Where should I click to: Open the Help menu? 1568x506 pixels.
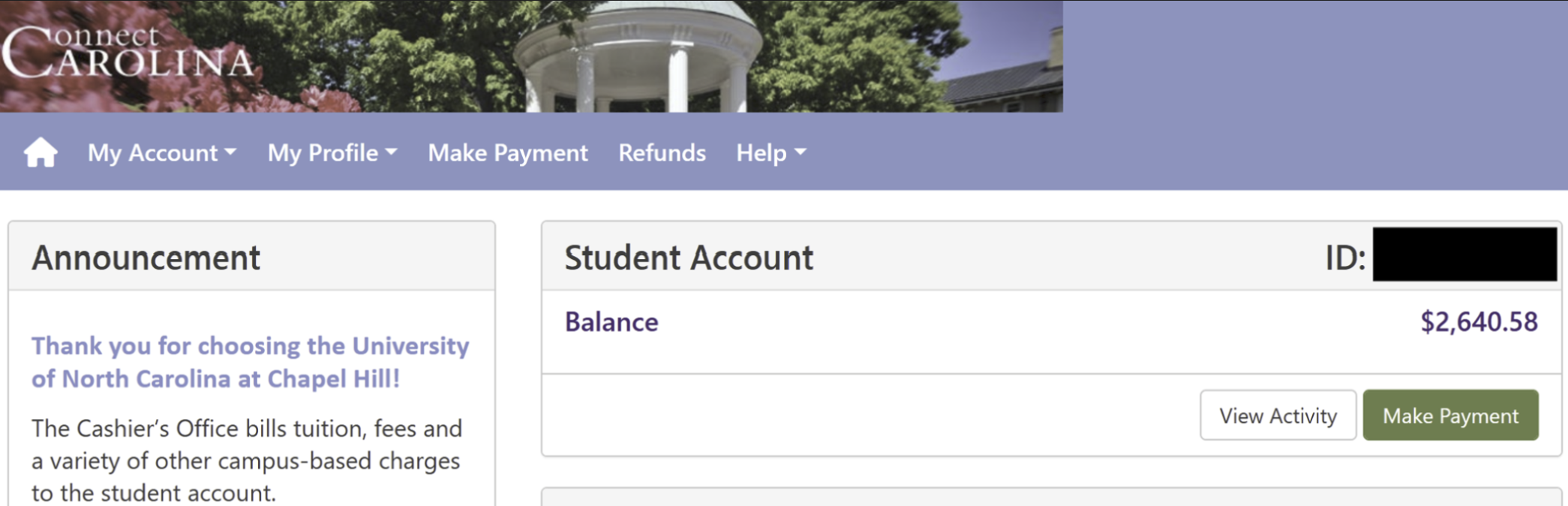pos(771,152)
